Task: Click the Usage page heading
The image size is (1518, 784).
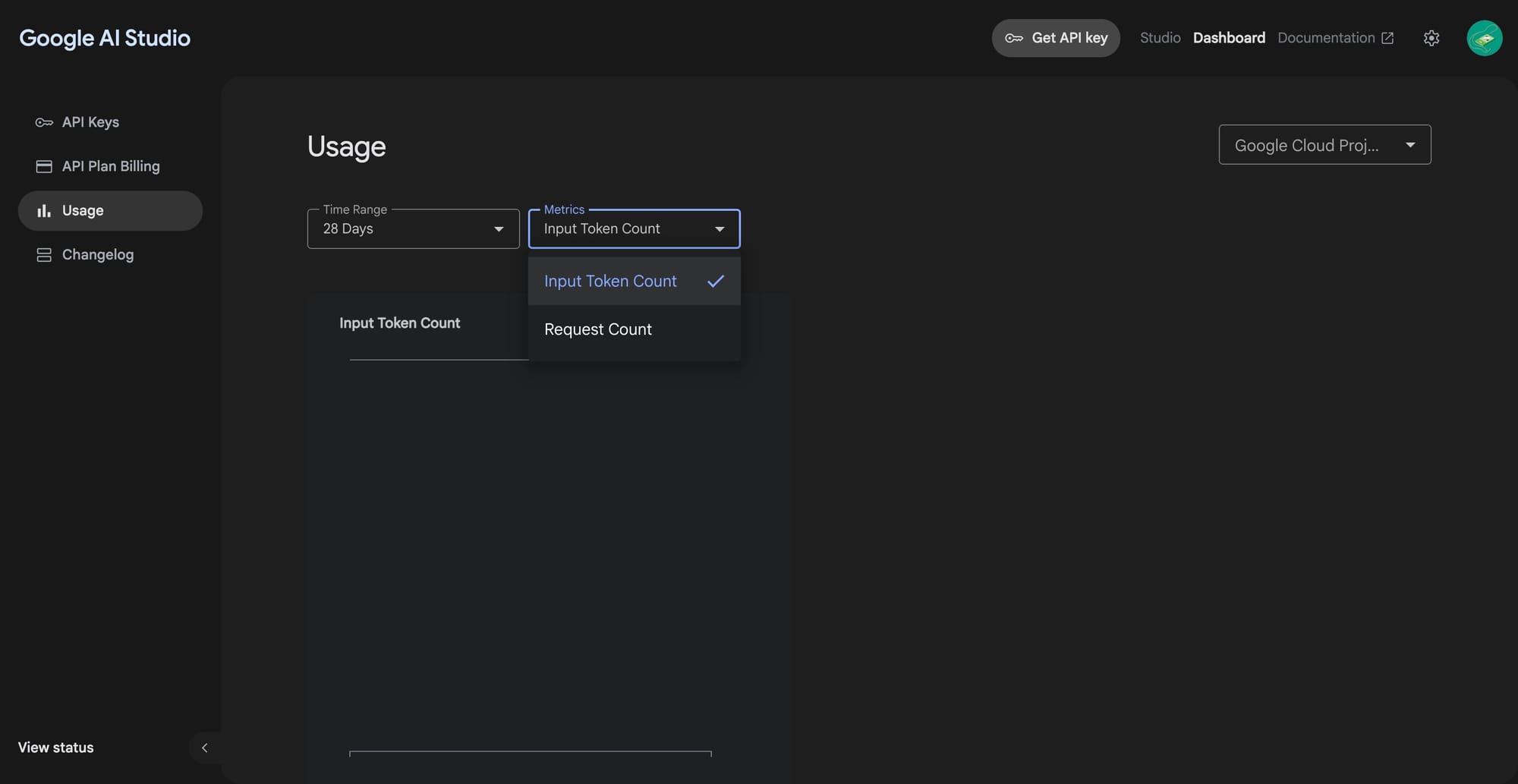Action: click(x=347, y=146)
